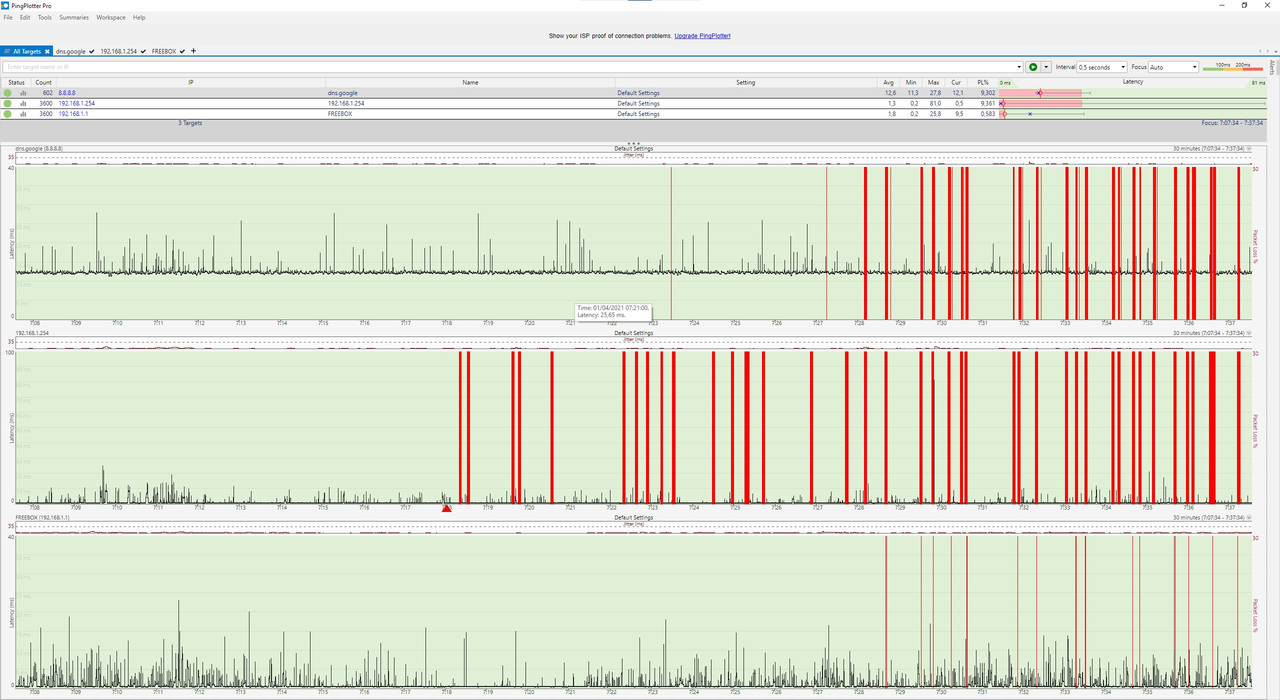The image size is (1280, 700).
Task: Open the Alerts side panel
Action: point(1272,67)
